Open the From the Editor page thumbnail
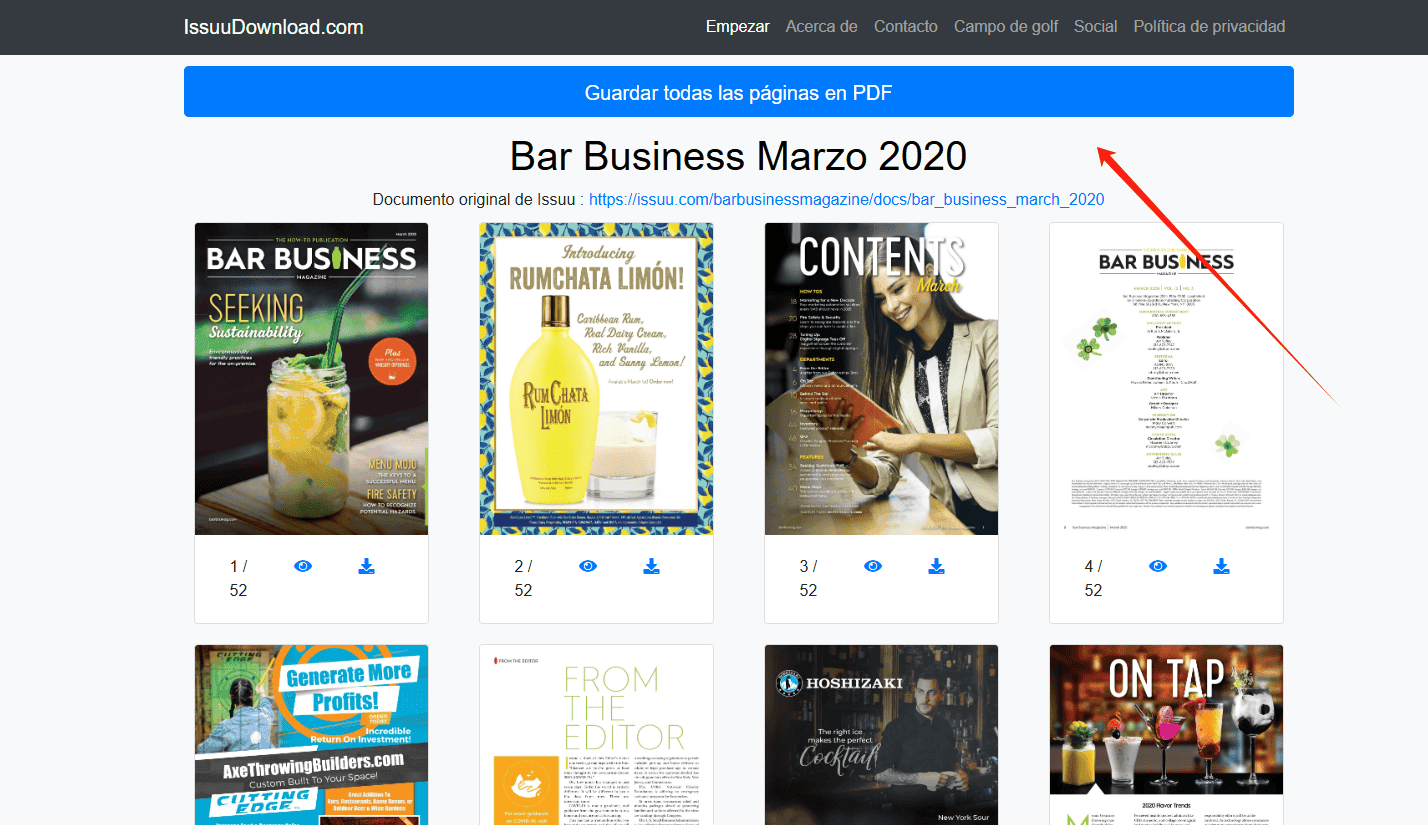This screenshot has width=1428, height=825. [x=596, y=735]
